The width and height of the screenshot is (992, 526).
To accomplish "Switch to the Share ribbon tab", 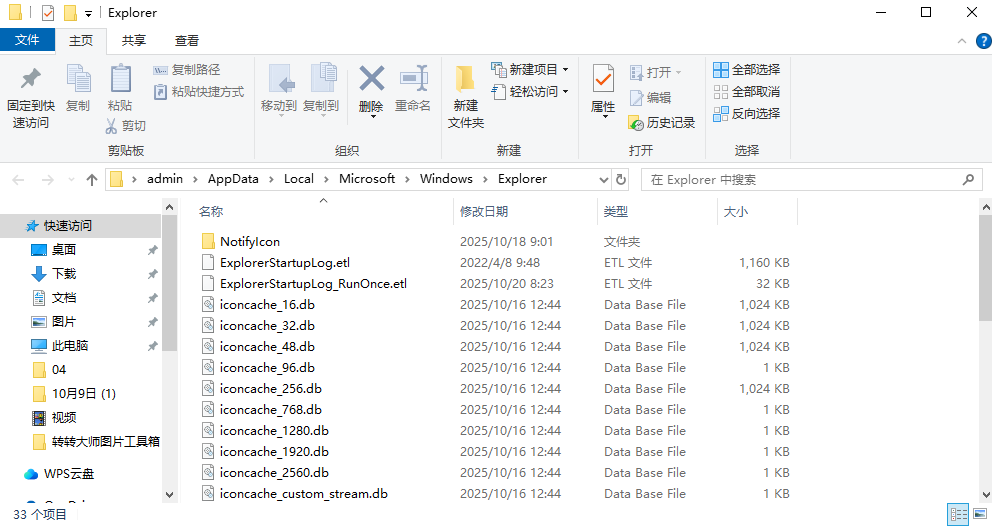I will tap(134, 40).
